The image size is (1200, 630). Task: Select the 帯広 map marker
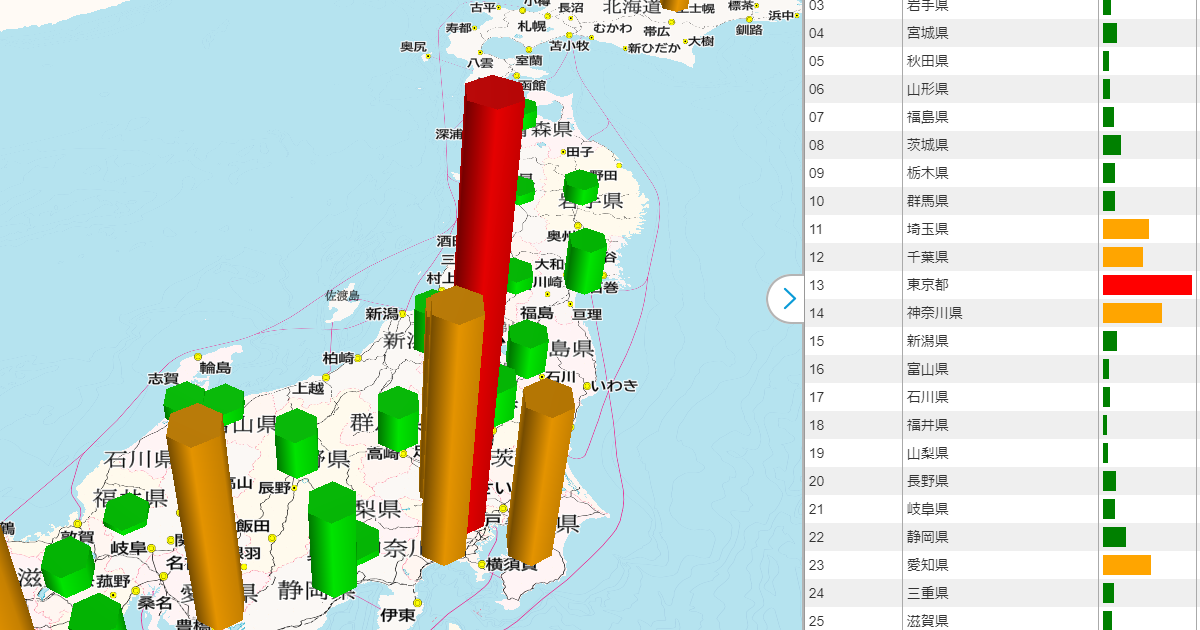pyautogui.click(x=671, y=21)
